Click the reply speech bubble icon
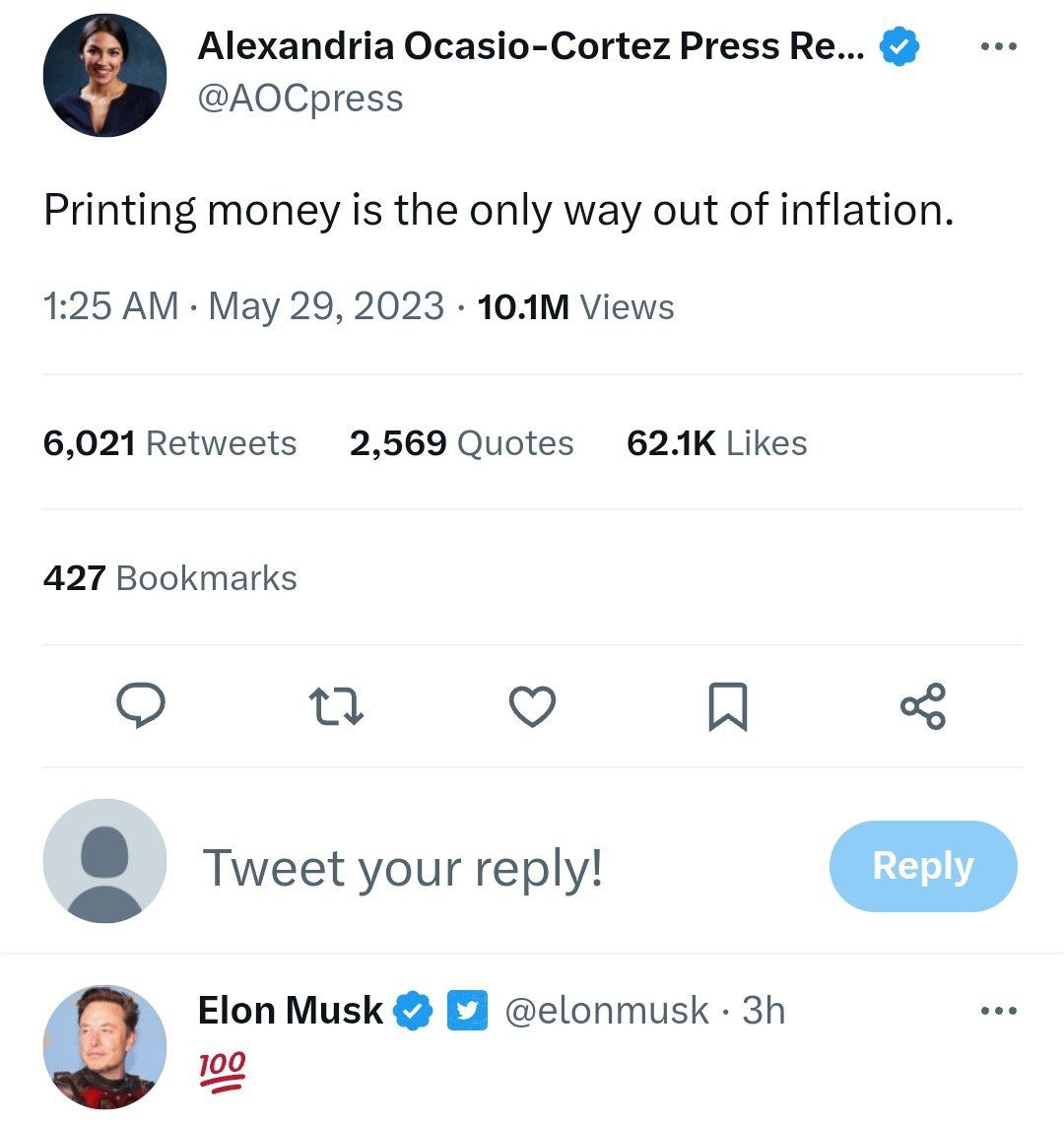 click(x=140, y=706)
